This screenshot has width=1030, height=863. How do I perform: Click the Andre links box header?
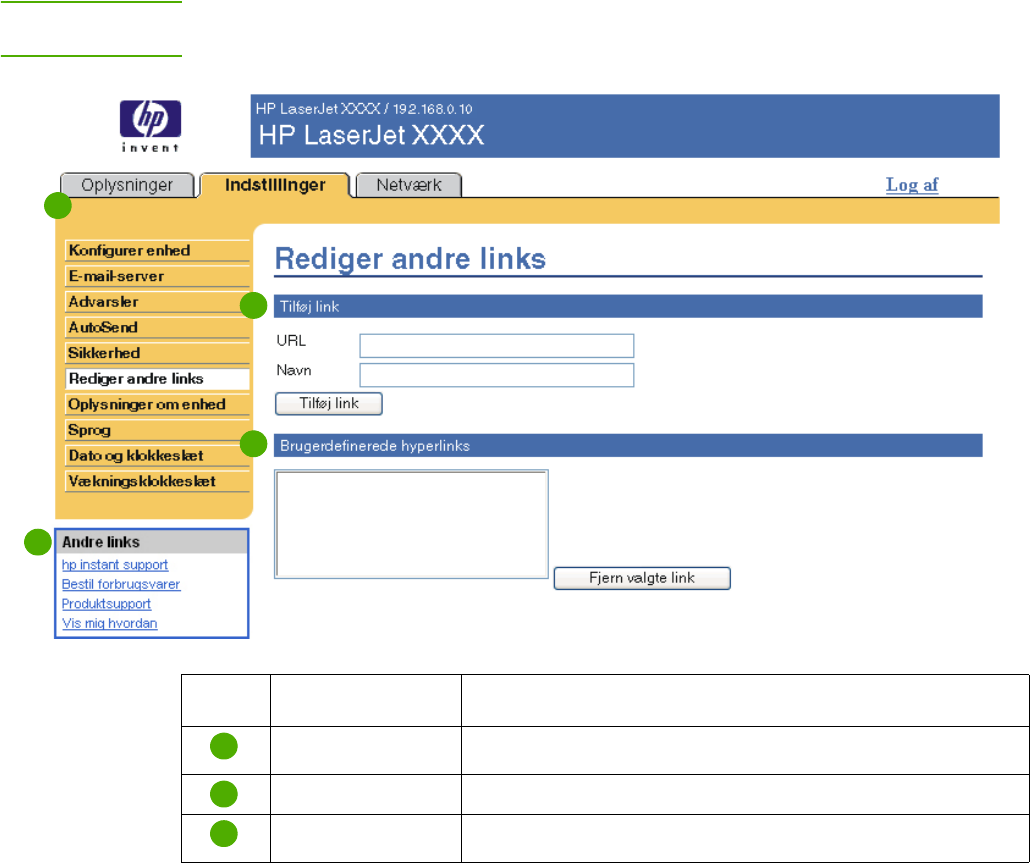[152, 542]
